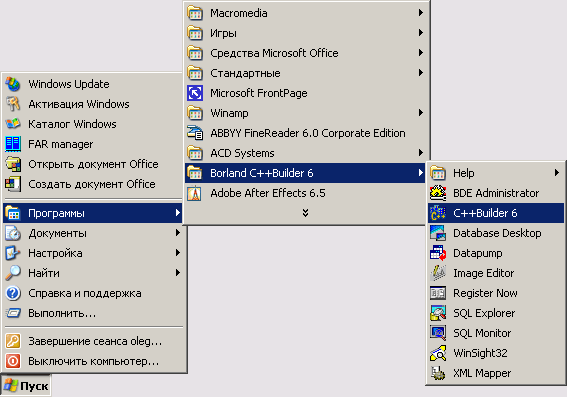Screen dimensions: 567x397
Task: Click the "WinSight32" text
Action: click(481, 353)
